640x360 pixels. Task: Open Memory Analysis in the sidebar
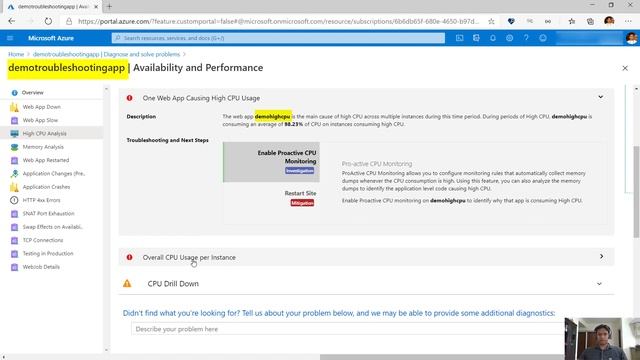pyautogui.click(x=43, y=147)
